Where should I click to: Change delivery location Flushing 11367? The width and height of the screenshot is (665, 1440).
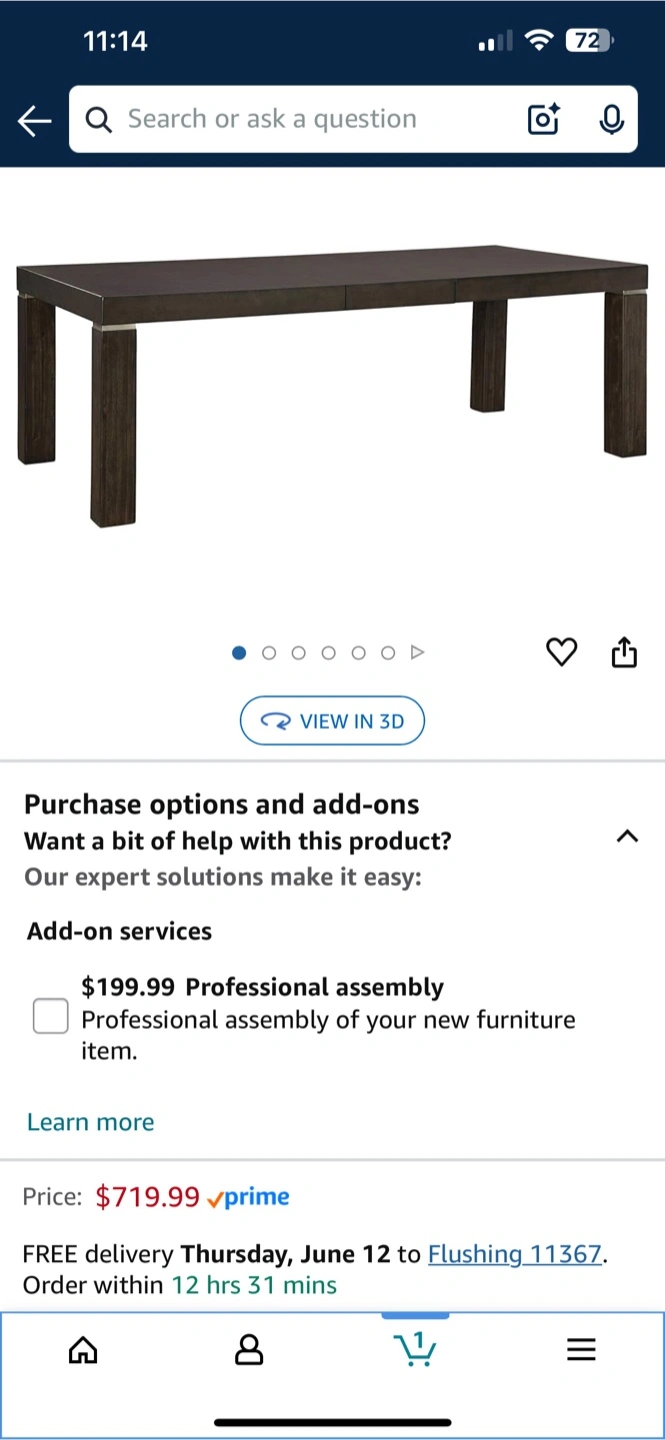(x=516, y=1254)
